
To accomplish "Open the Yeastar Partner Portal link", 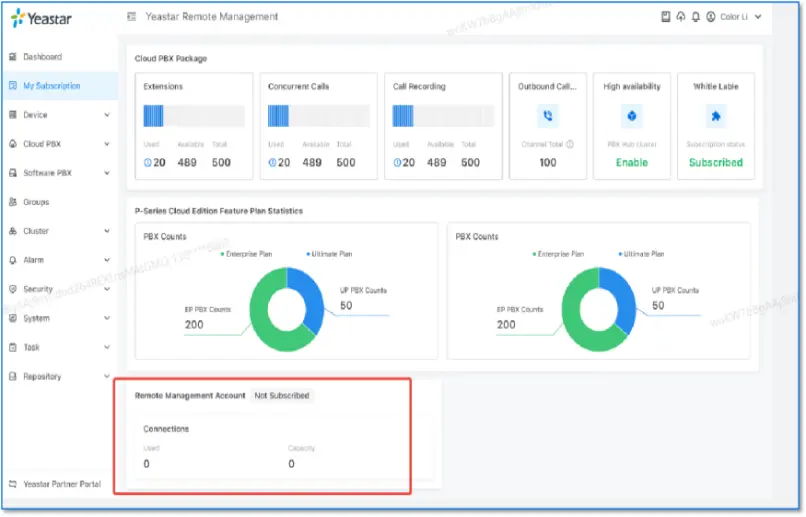I will click(62, 484).
